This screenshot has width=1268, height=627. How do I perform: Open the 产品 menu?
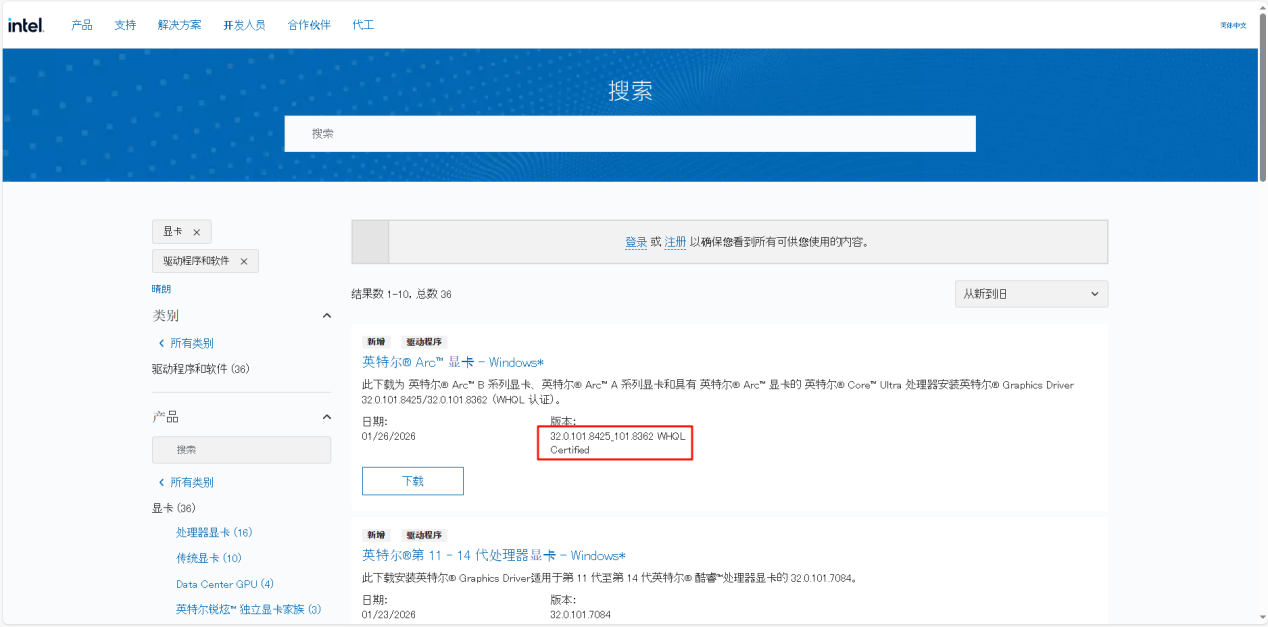point(82,25)
